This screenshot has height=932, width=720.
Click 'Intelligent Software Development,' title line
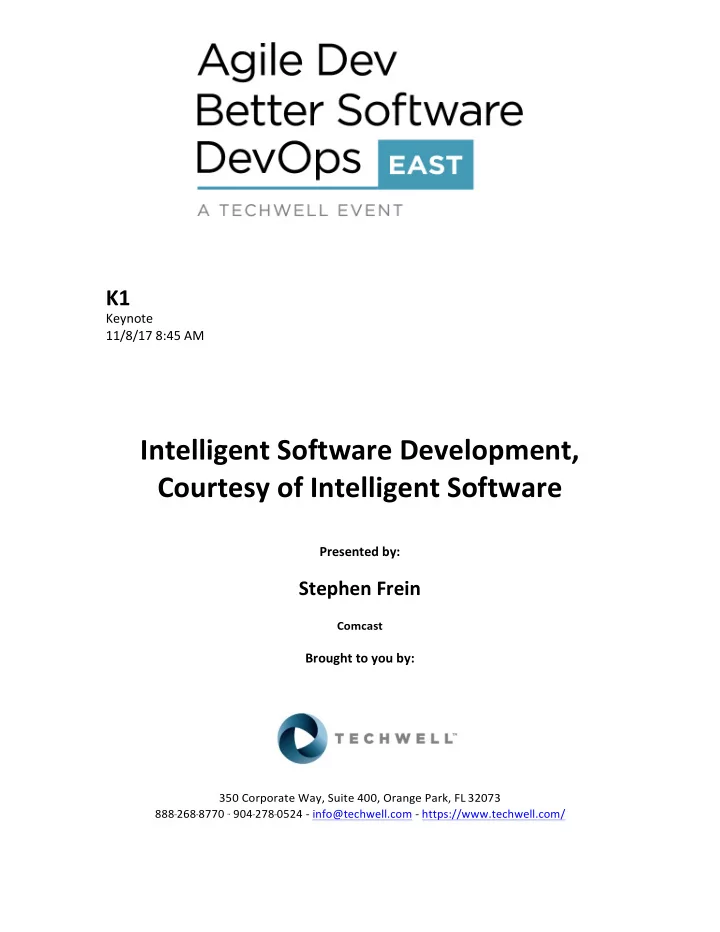tap(359, 450)
